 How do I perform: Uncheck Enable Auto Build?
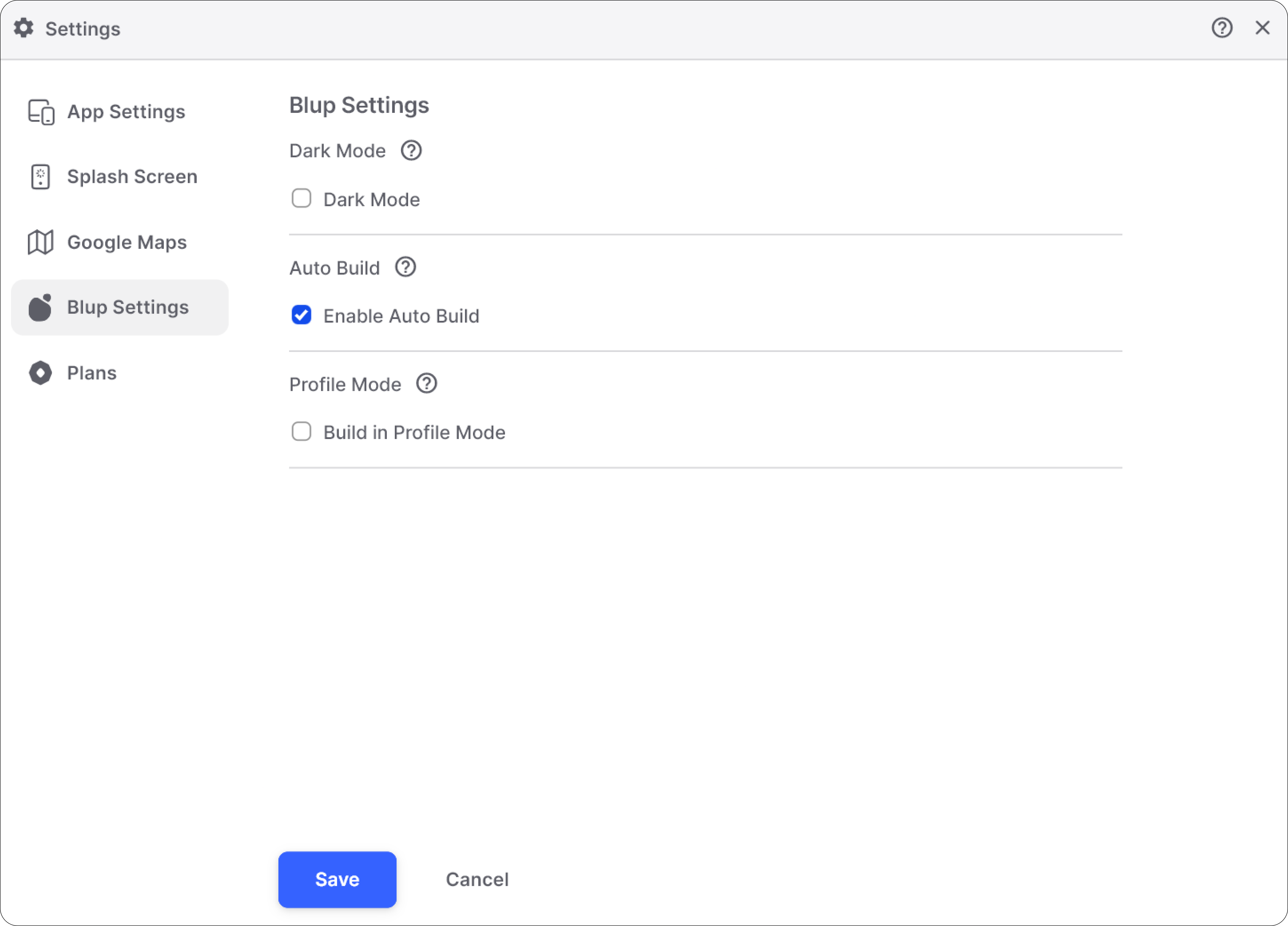pyautogui.click(x=302, y=315)
